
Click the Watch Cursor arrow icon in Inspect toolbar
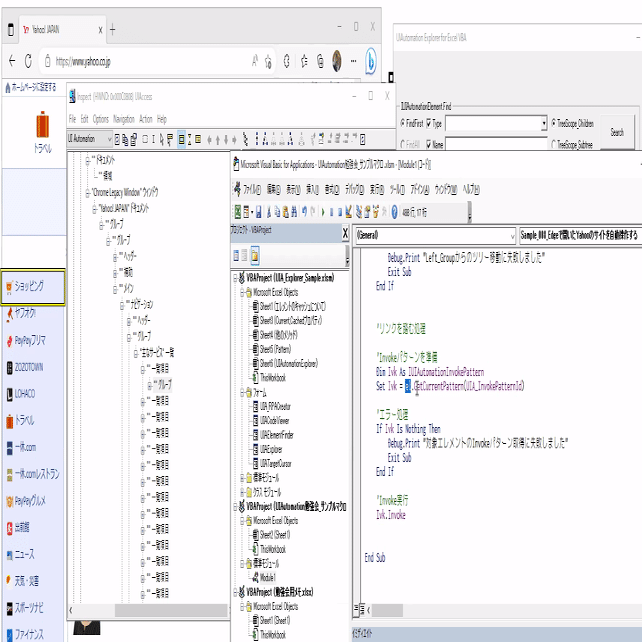pos(162,140)
